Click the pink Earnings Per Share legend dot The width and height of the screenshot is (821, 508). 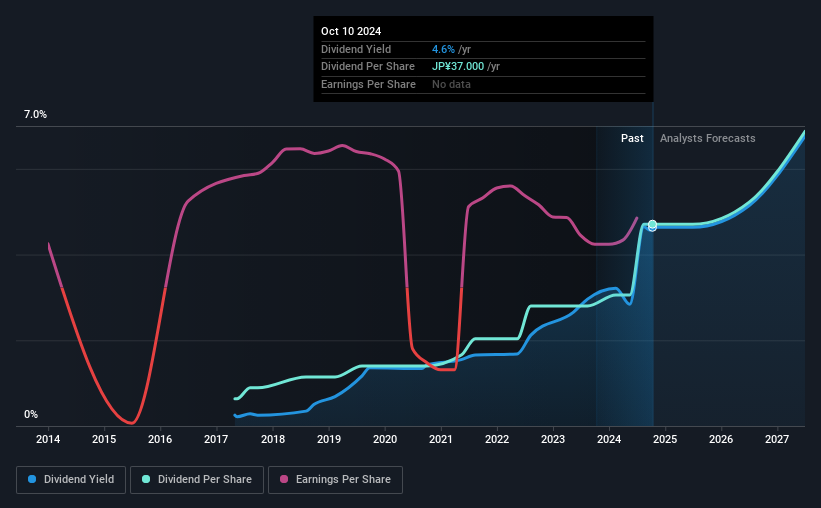284,479
